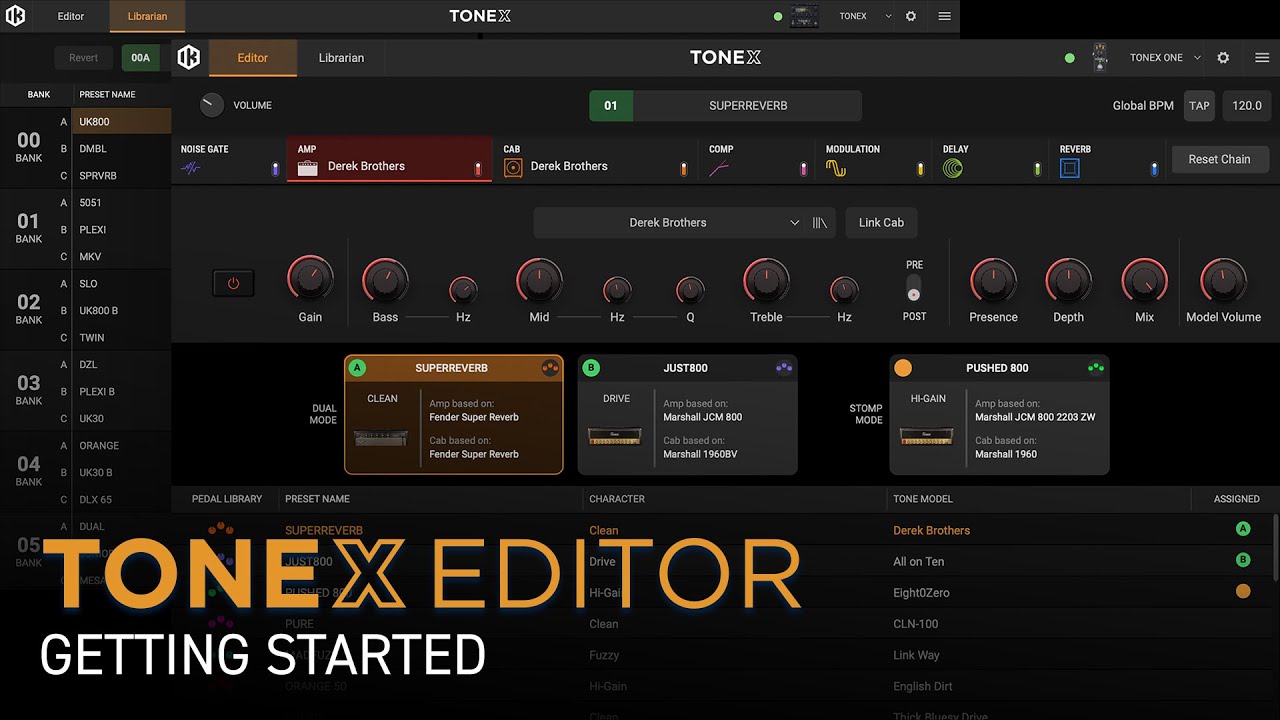The image size is (1280, 720).
Task: Select the CAB block speaker icon
Action: 513,168
